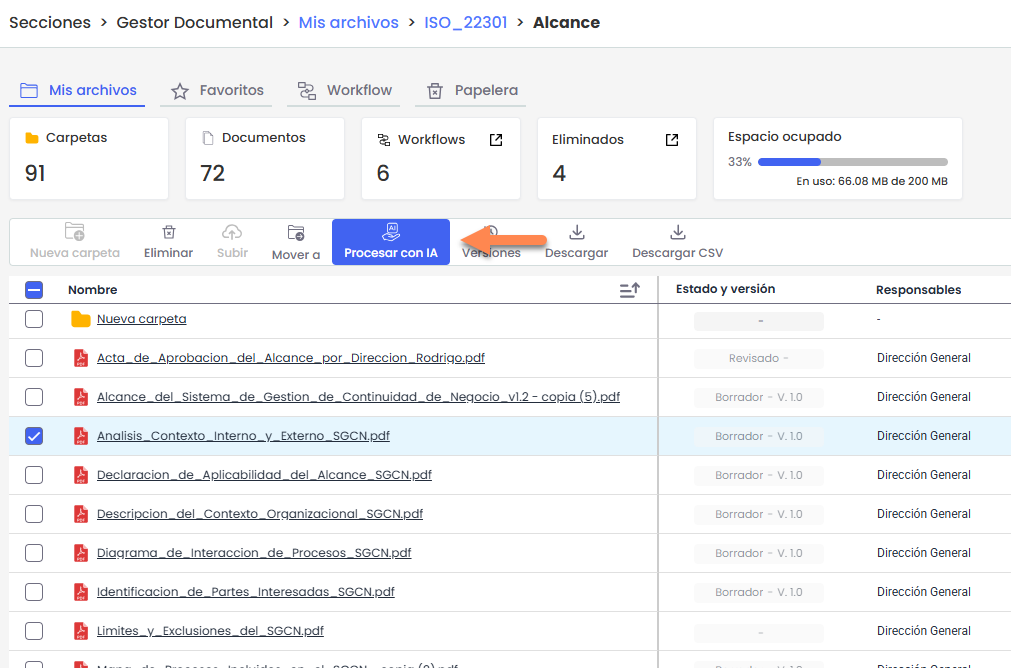Click the sort ascending icon in Nombre header

(629, 290)
